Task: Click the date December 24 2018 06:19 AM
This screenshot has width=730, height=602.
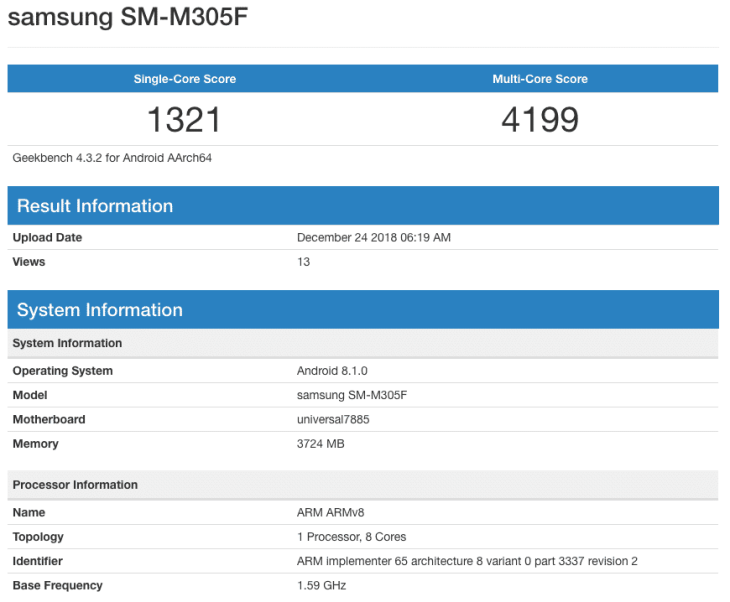Action: (374, 237)
